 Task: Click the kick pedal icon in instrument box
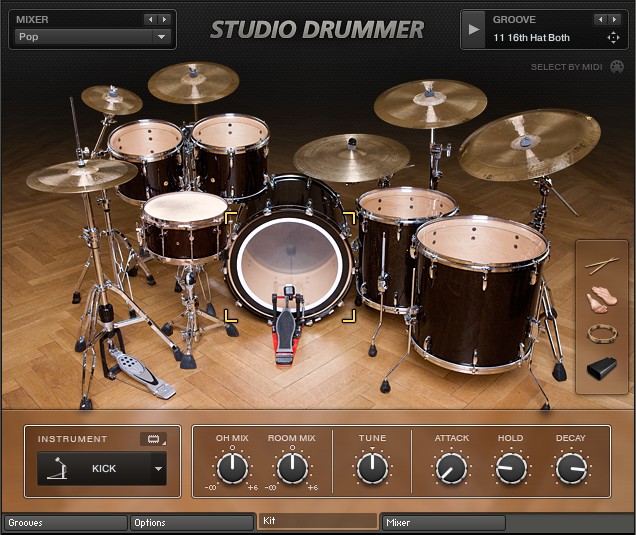tap(57, 468)
